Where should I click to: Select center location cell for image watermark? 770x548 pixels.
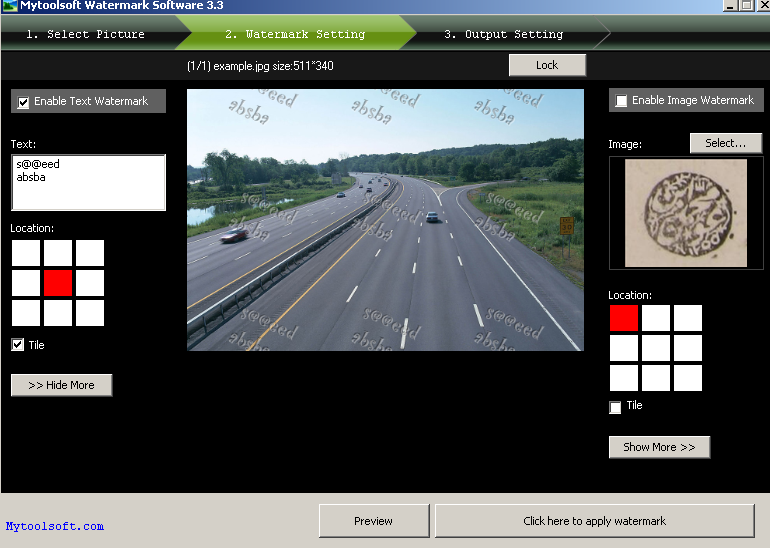[656, 348]
